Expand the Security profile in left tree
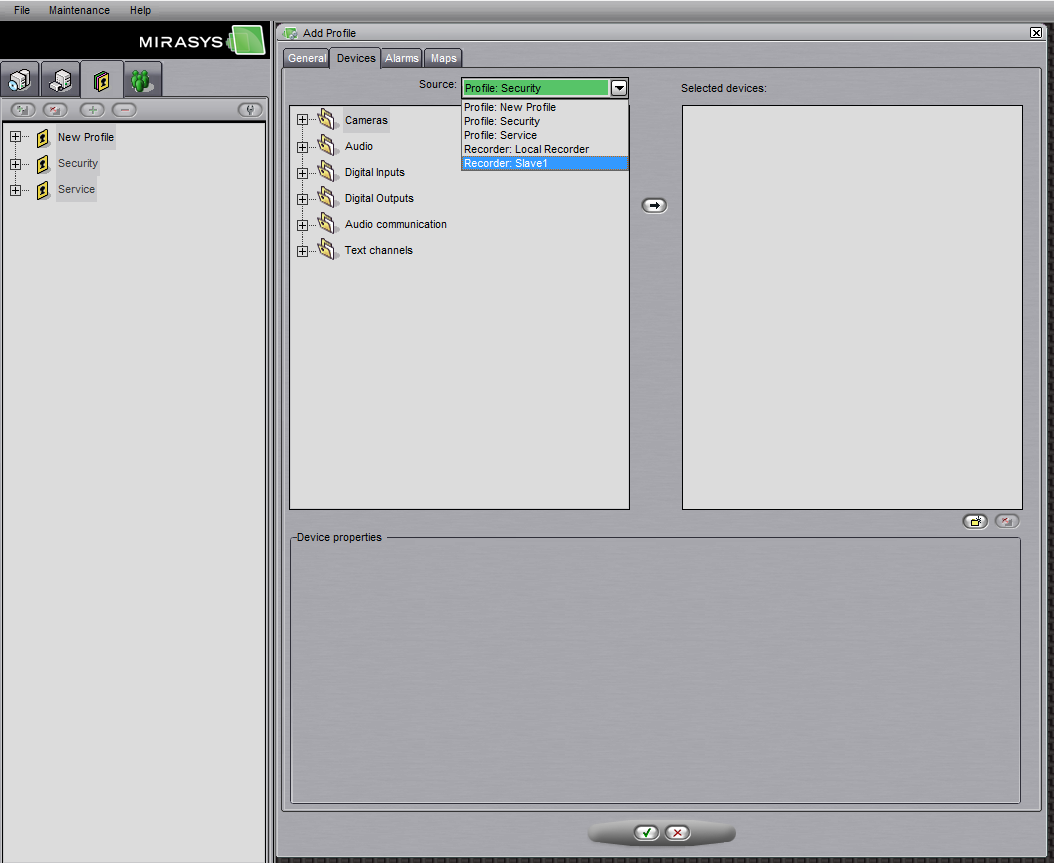This screenshot has width=1054, height=863. point(15,163)
